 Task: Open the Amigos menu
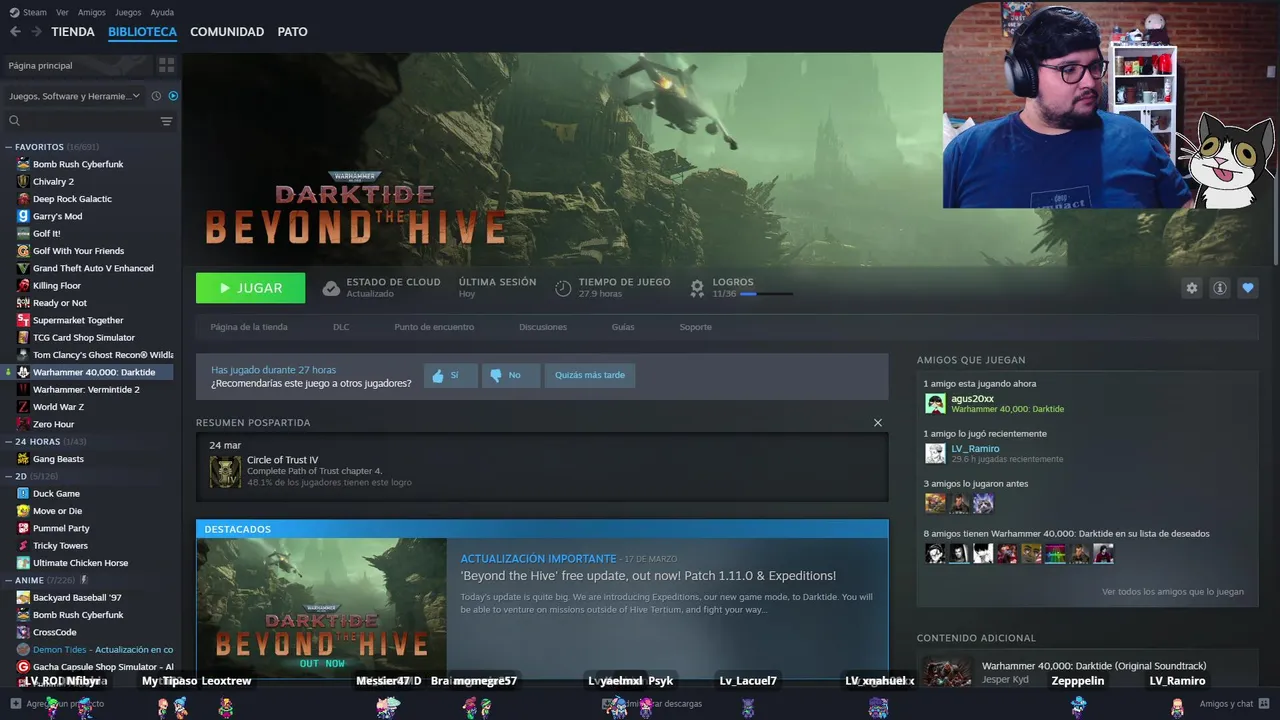[x=92, y=12]
